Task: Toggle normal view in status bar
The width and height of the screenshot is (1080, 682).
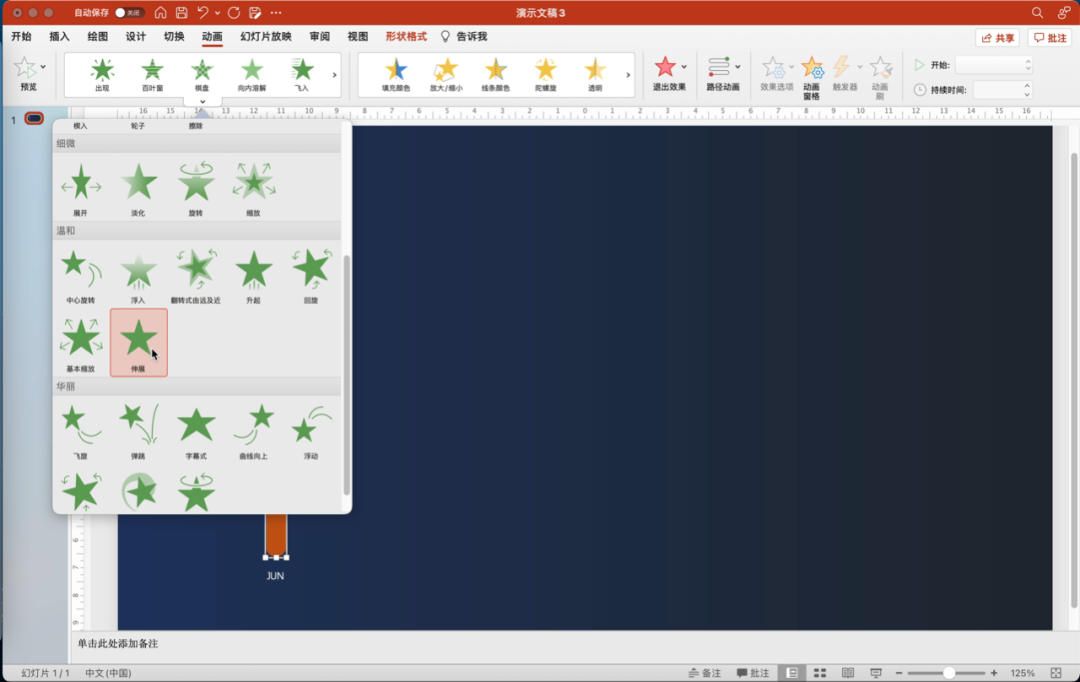Action: tap(792, 673)
